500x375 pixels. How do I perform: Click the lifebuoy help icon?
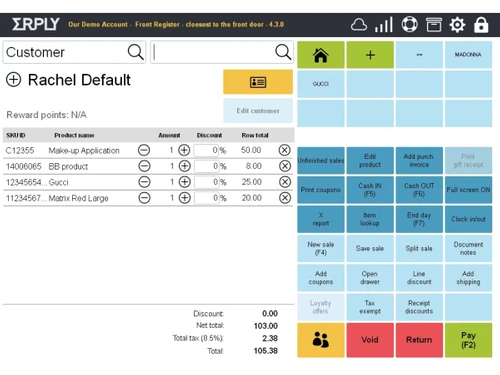pos(409,24)
